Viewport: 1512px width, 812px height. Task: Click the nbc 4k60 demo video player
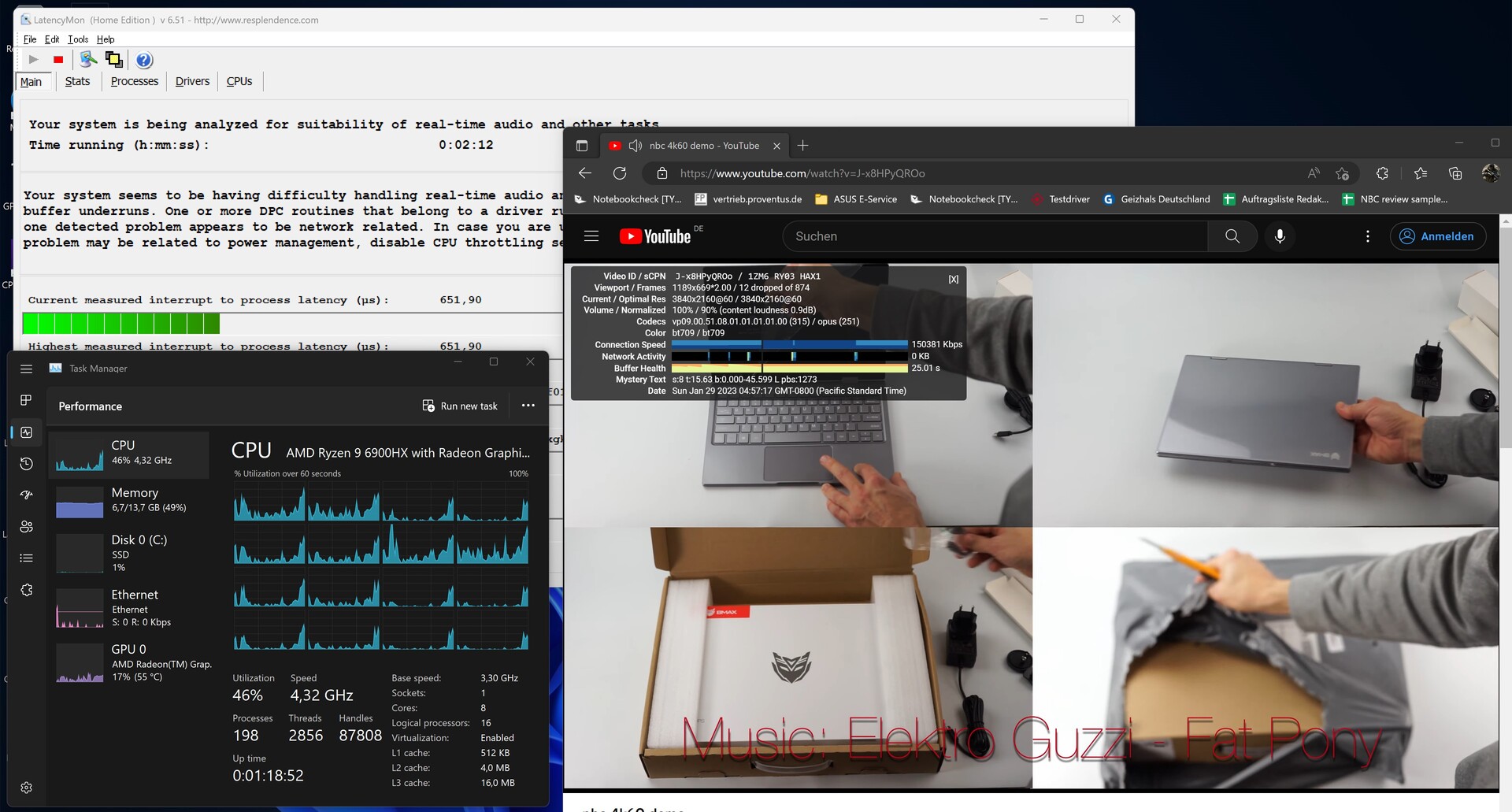click(1031, 526)
